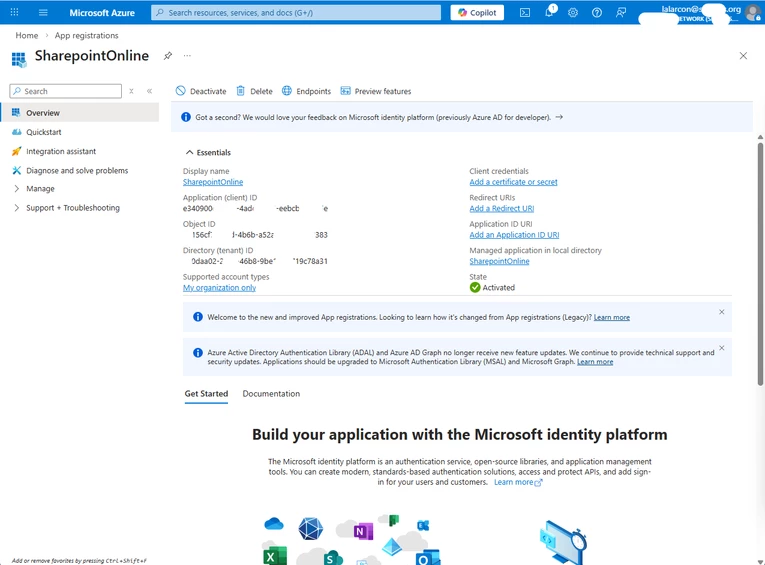Open the Azure apps grid launcher
This screenshot has width=765, height=565.
point(15,12)
